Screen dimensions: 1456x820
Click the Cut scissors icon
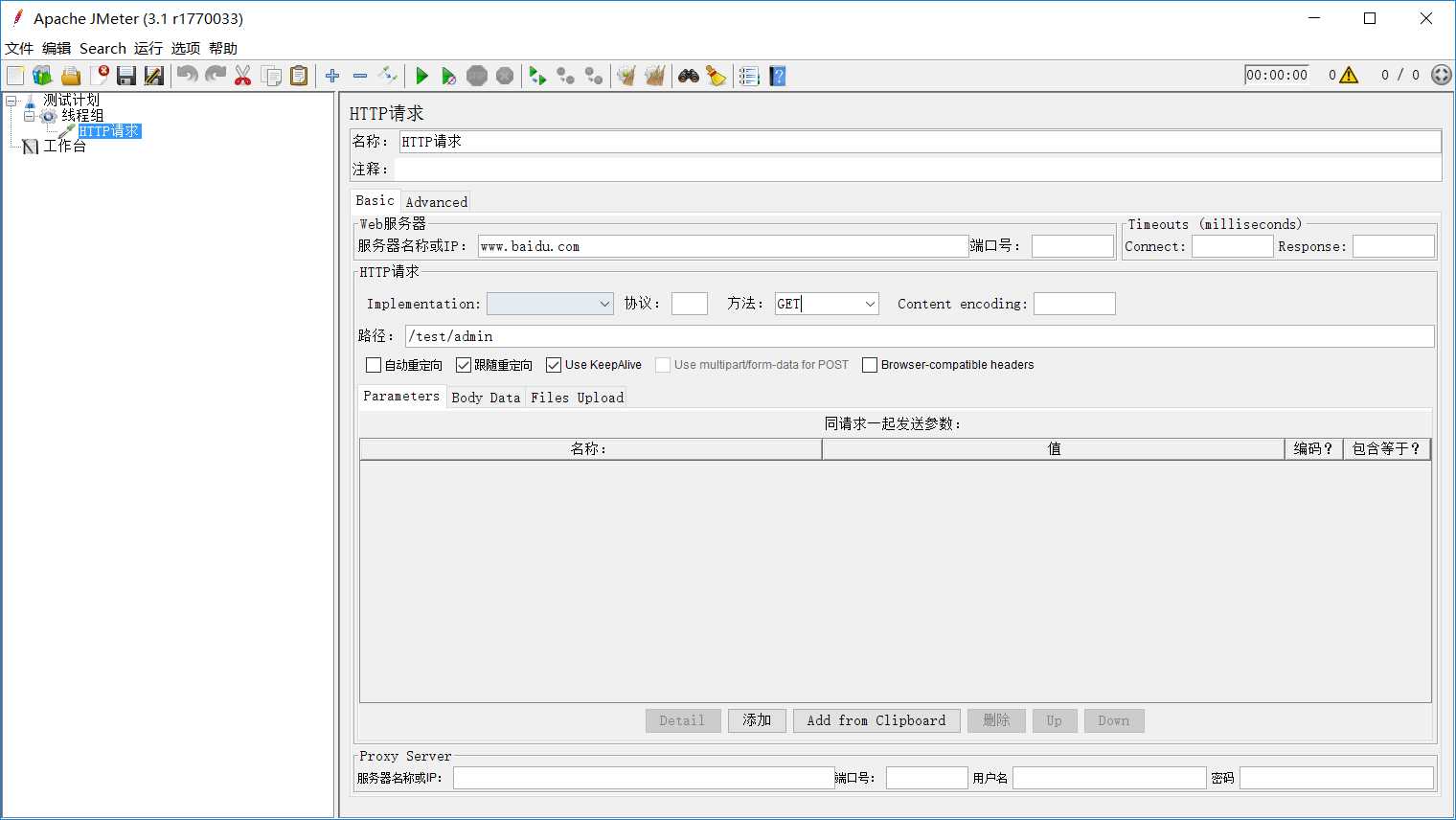click(243, 76)
